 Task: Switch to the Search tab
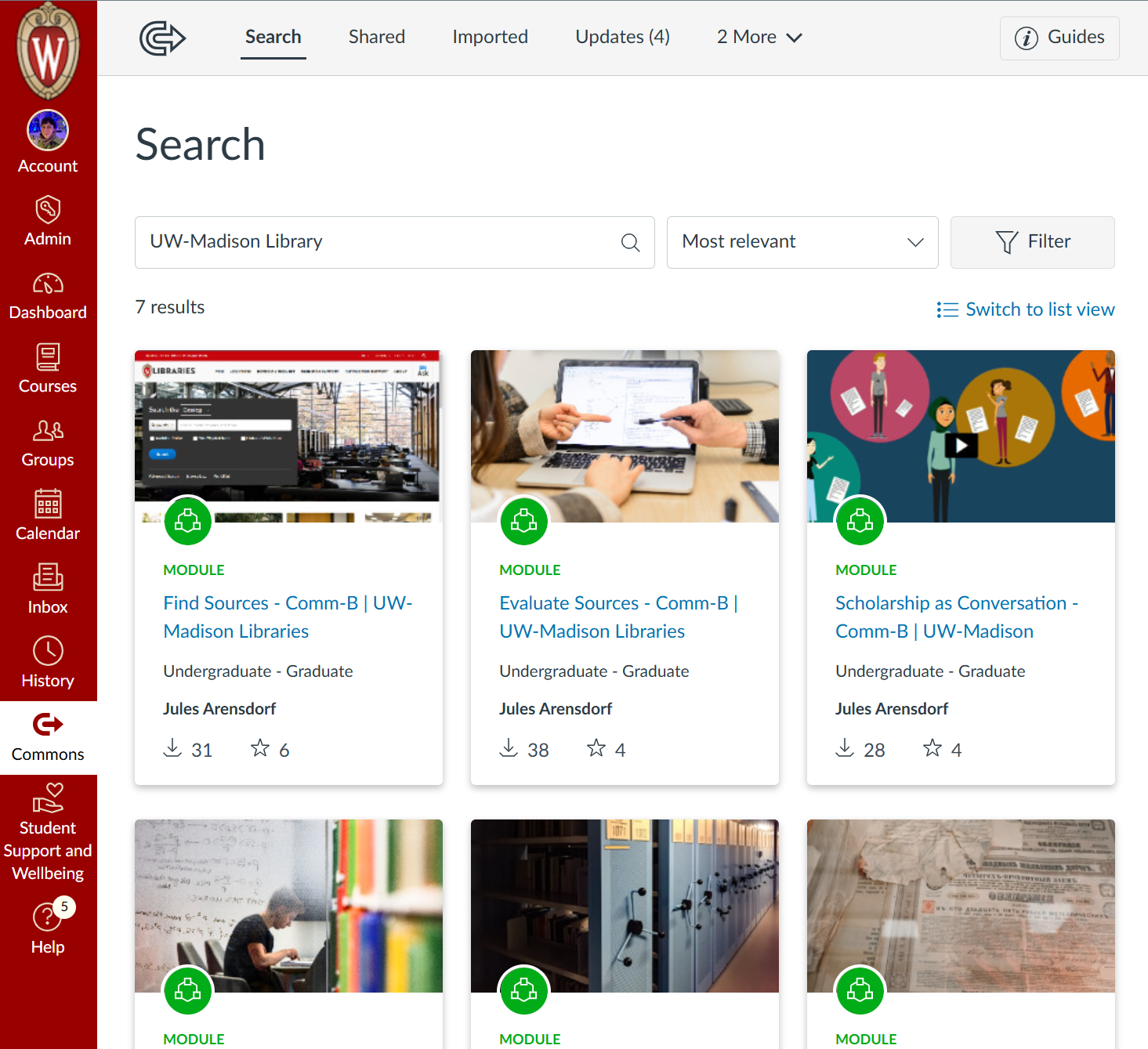click(273, 37)
